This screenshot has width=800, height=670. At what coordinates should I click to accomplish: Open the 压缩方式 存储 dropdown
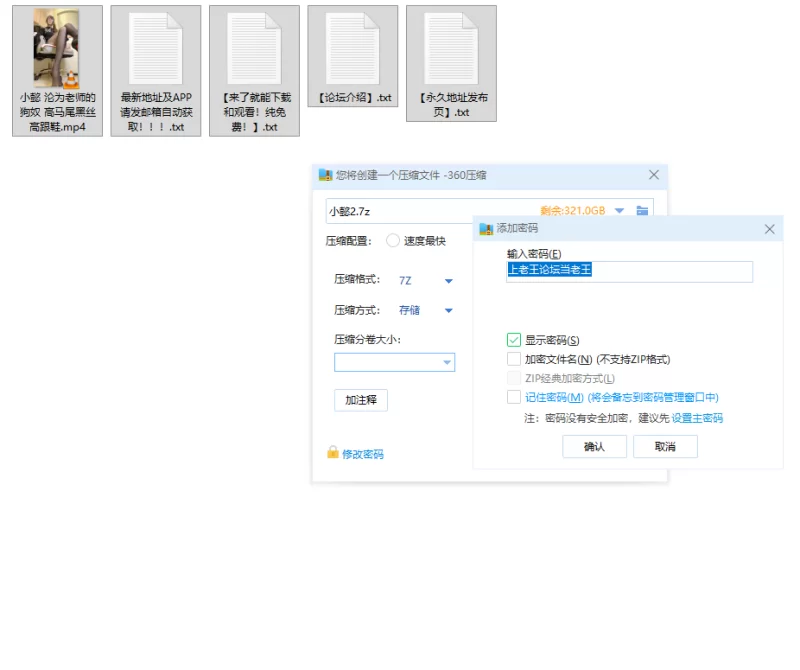pyautogui.click(x=426, y=310)
